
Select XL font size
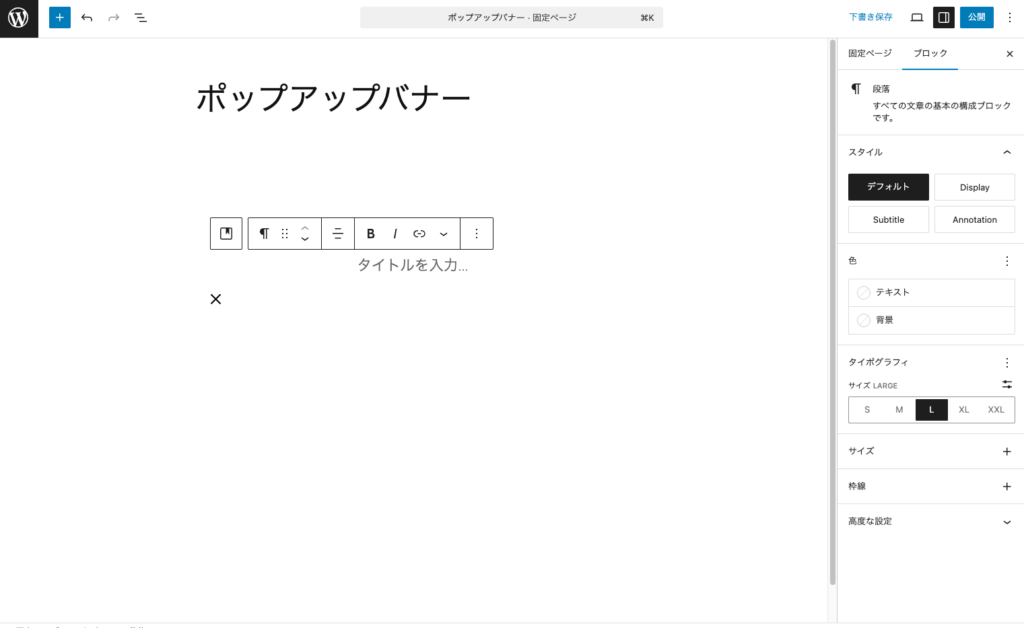tap(963, 410)
